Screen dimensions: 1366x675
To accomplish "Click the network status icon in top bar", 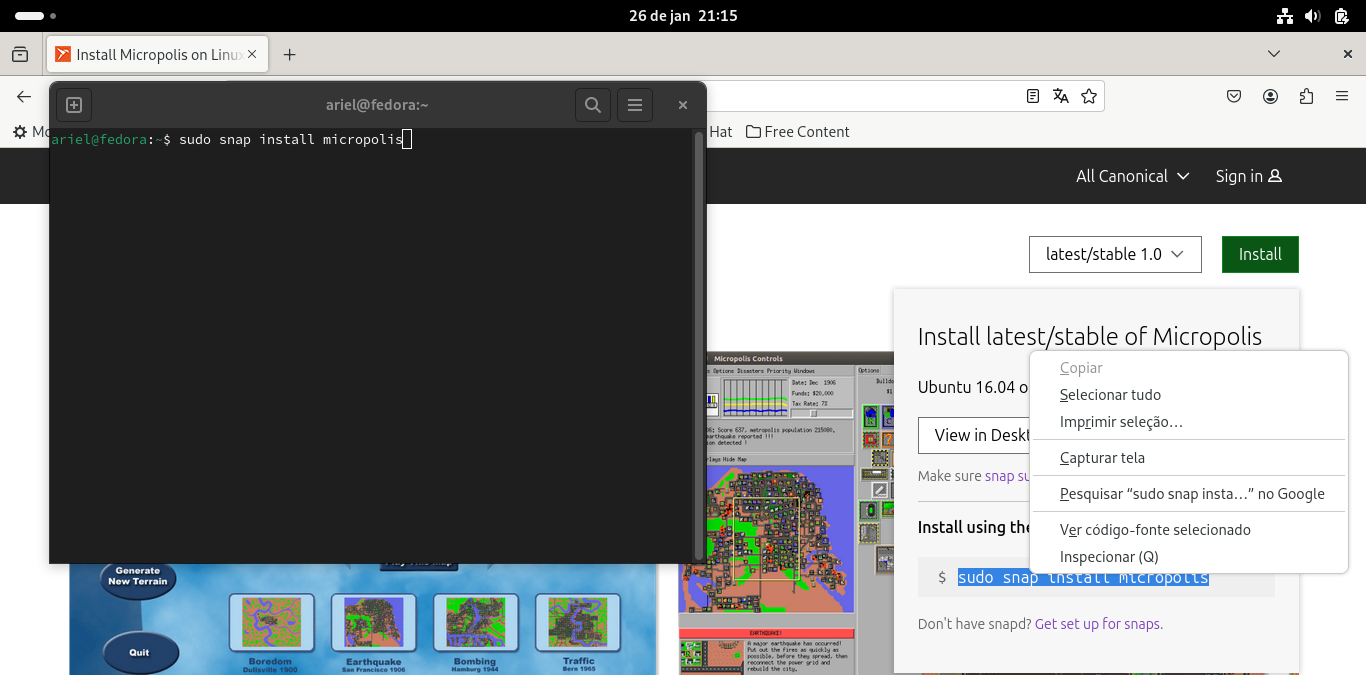I will (x=1283, y=15).
